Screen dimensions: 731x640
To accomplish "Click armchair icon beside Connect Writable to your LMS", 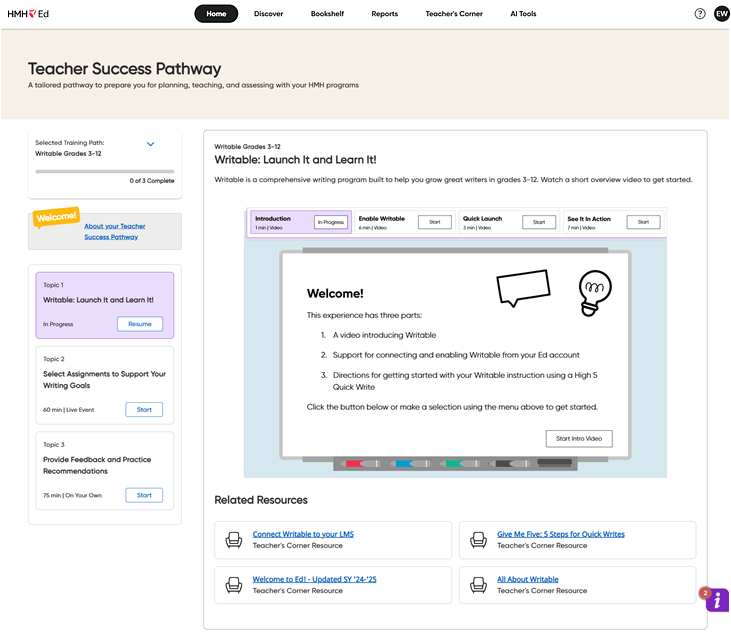I will 234,540.
